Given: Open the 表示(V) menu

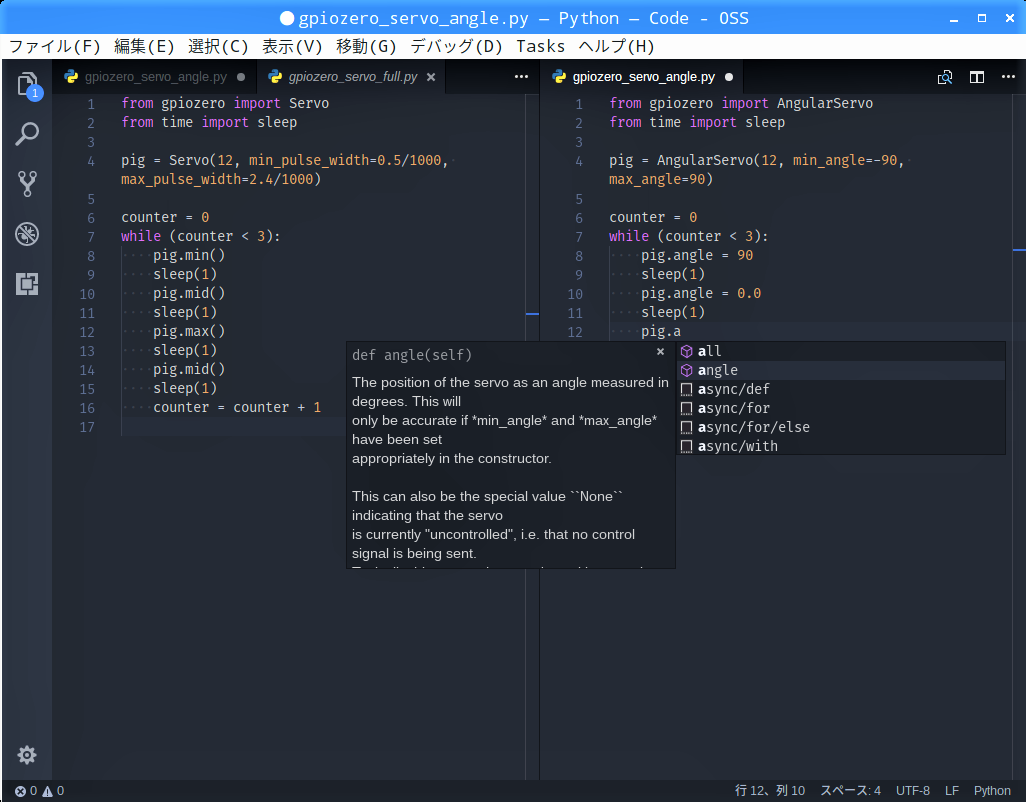Looking at the screenshot, I should (292, 46).
